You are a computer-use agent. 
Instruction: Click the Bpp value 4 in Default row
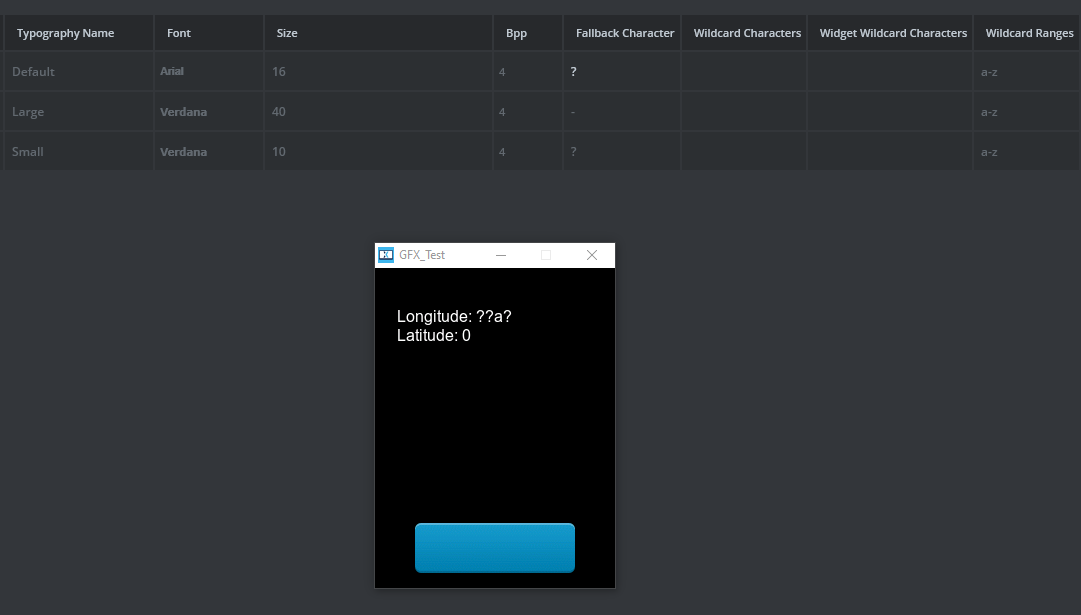pyautogui.click(x=528, y=72)
